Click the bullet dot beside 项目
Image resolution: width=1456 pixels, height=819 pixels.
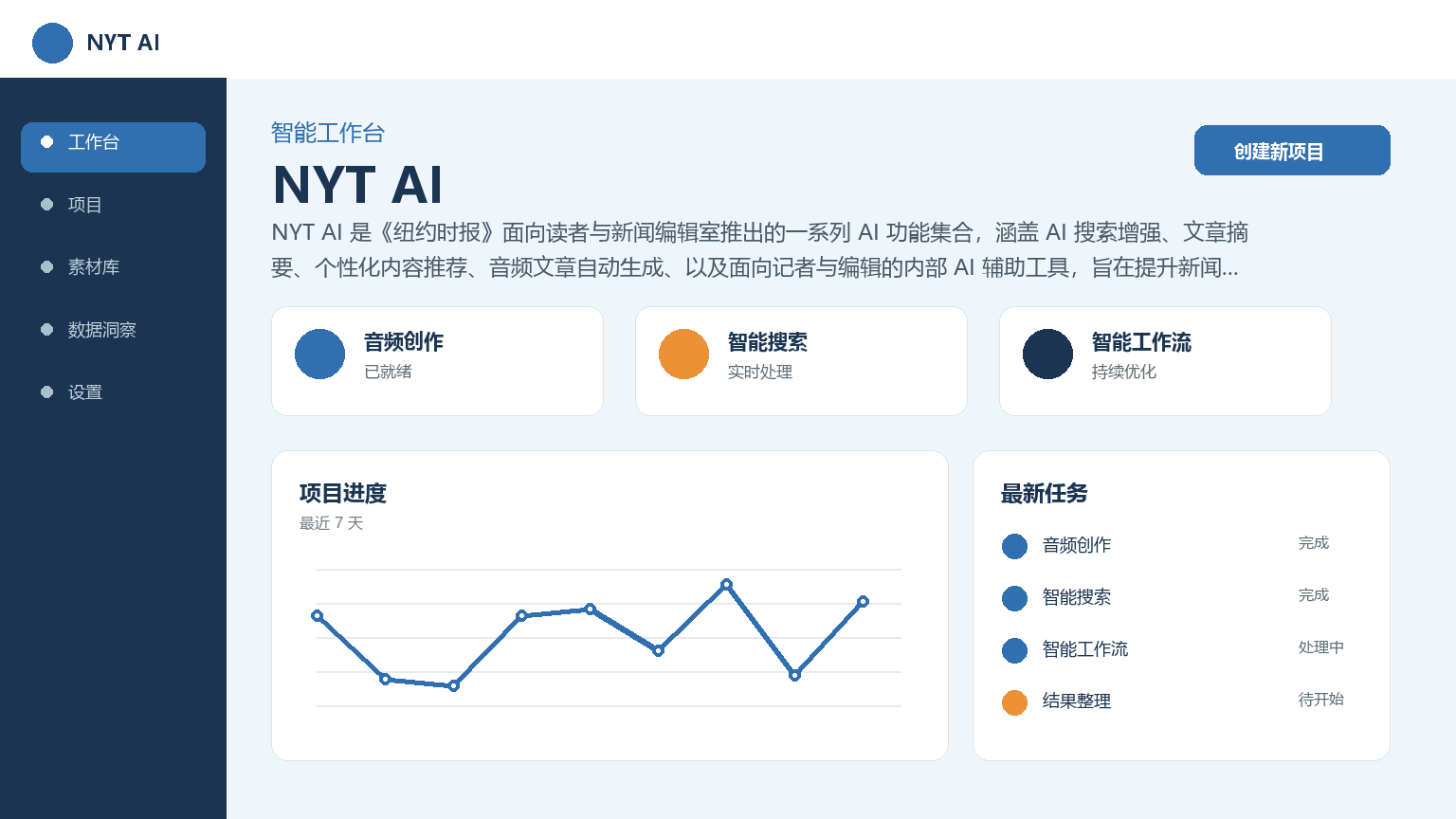tap(46, 205)
